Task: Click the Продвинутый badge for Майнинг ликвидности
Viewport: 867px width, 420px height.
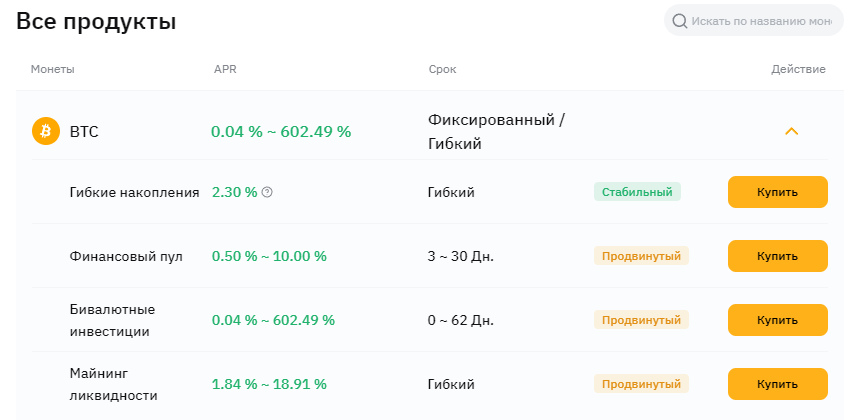Action: 641,384
